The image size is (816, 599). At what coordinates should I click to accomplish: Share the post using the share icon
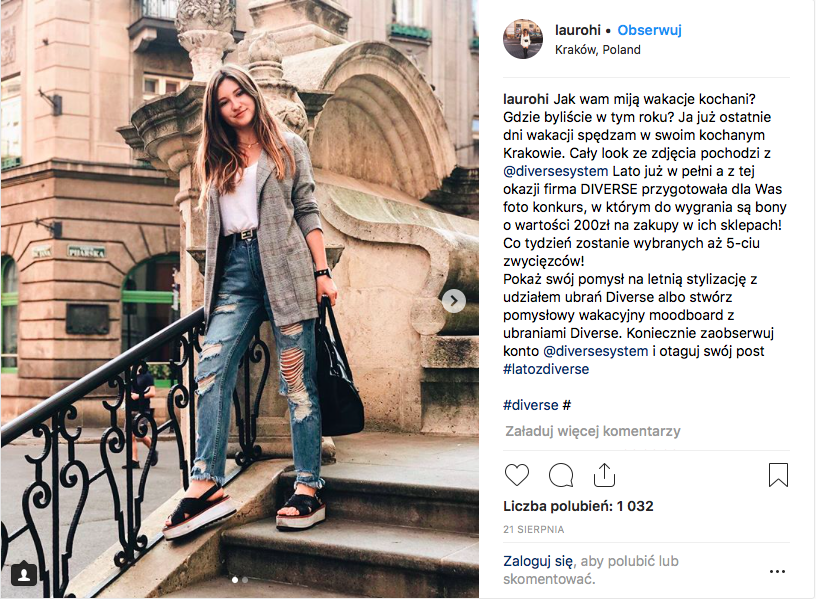pyautogui.click(x=604, y=474)
